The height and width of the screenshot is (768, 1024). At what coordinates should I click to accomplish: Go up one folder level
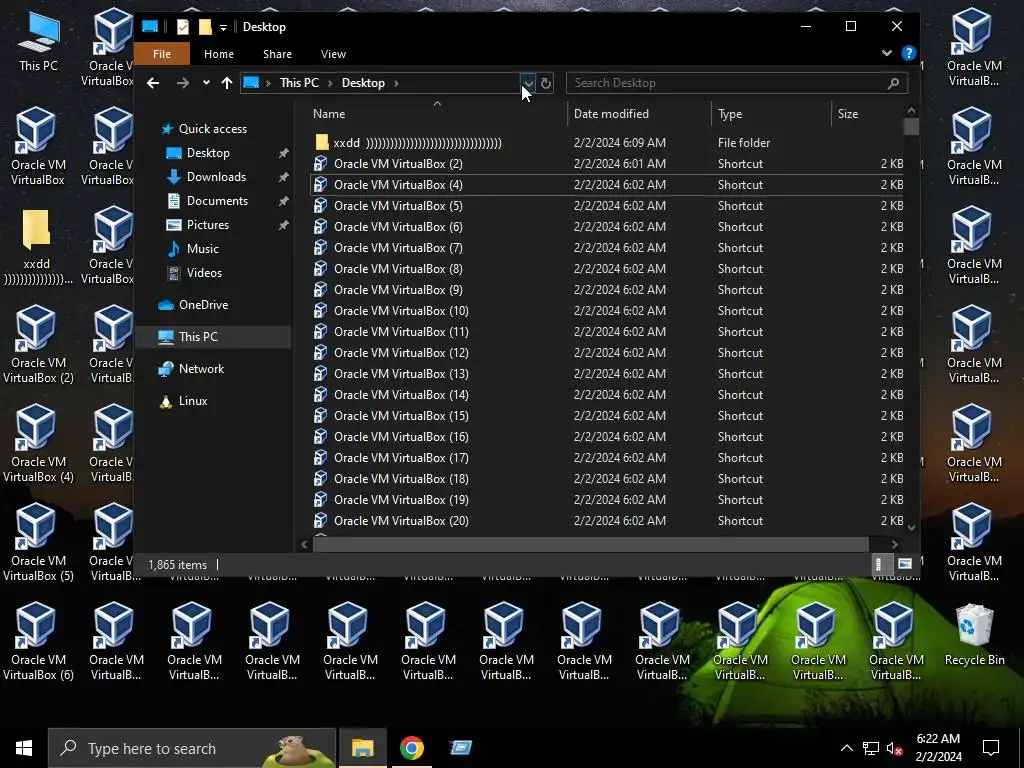point(227,83)
